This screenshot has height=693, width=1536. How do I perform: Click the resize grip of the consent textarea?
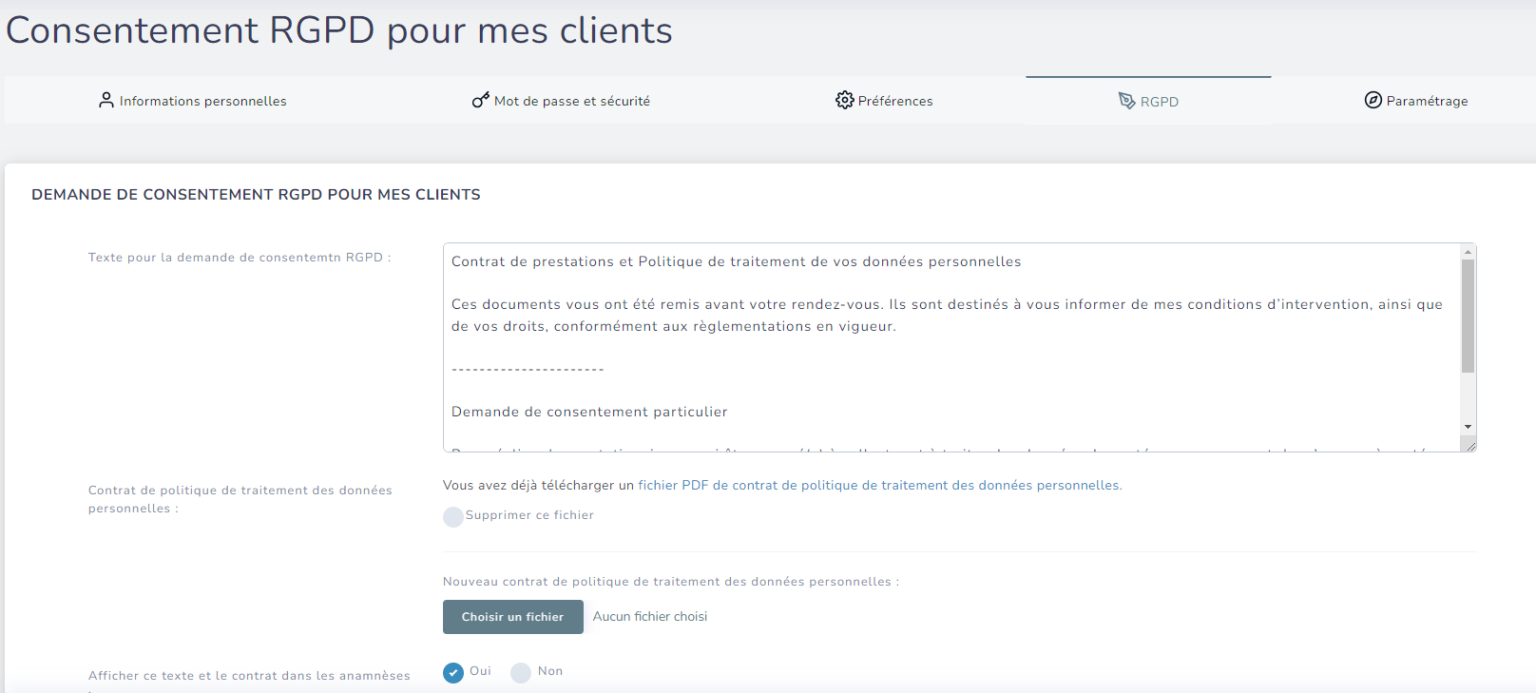[1469, 446]
